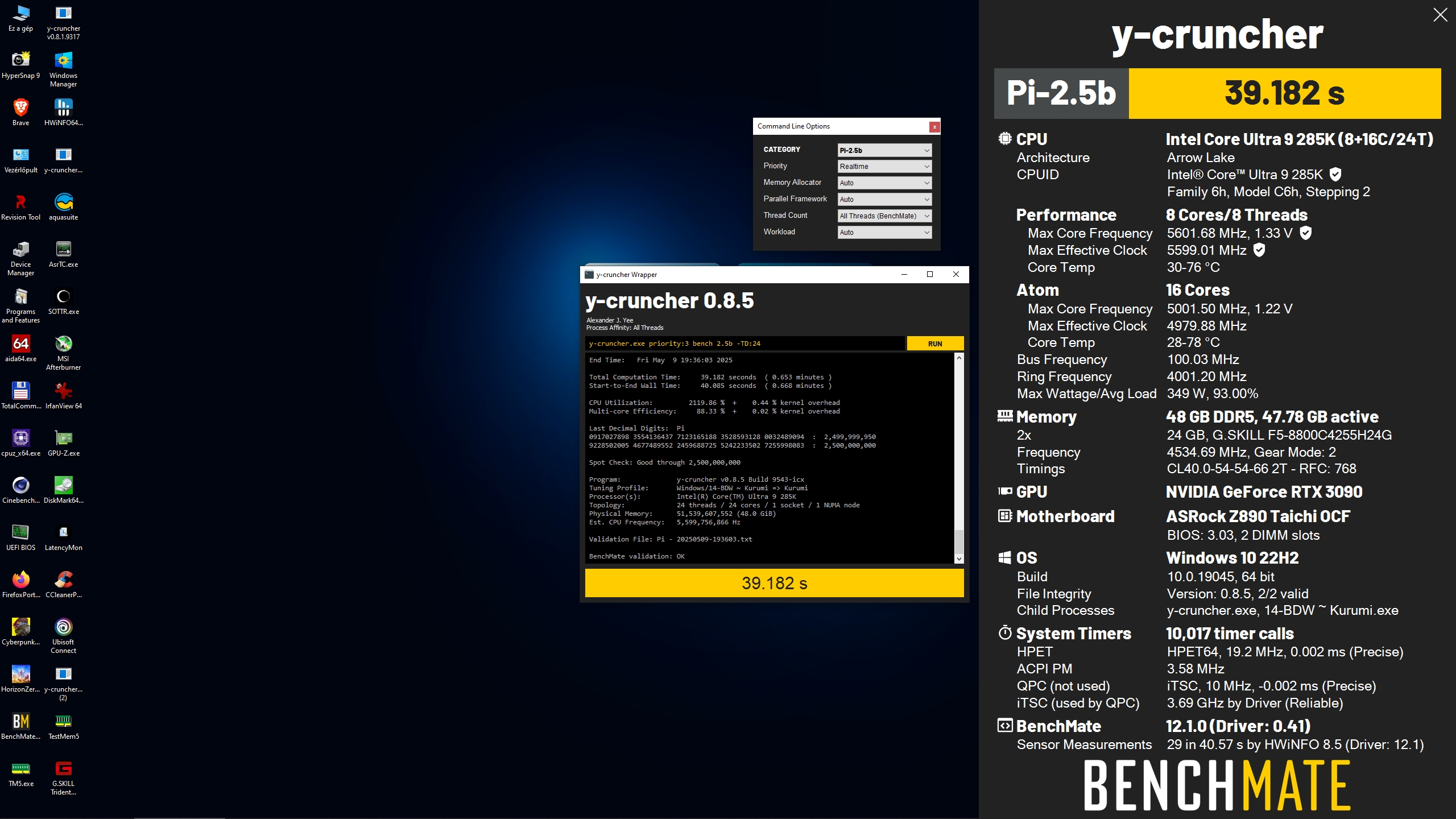Click the yellow RUN button in y-cruncher Wrapper
Screen dimensions: 1456x819
934,344
